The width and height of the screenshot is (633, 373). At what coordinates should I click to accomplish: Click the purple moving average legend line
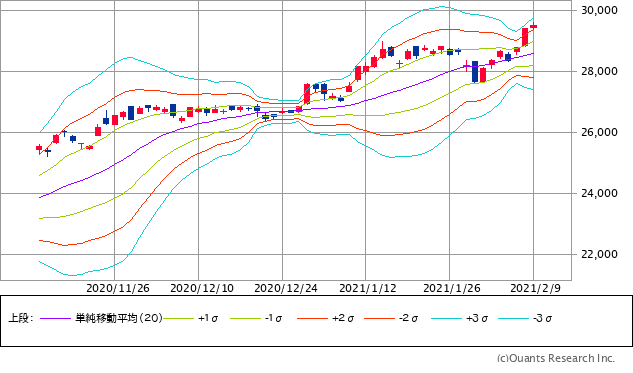56,319
